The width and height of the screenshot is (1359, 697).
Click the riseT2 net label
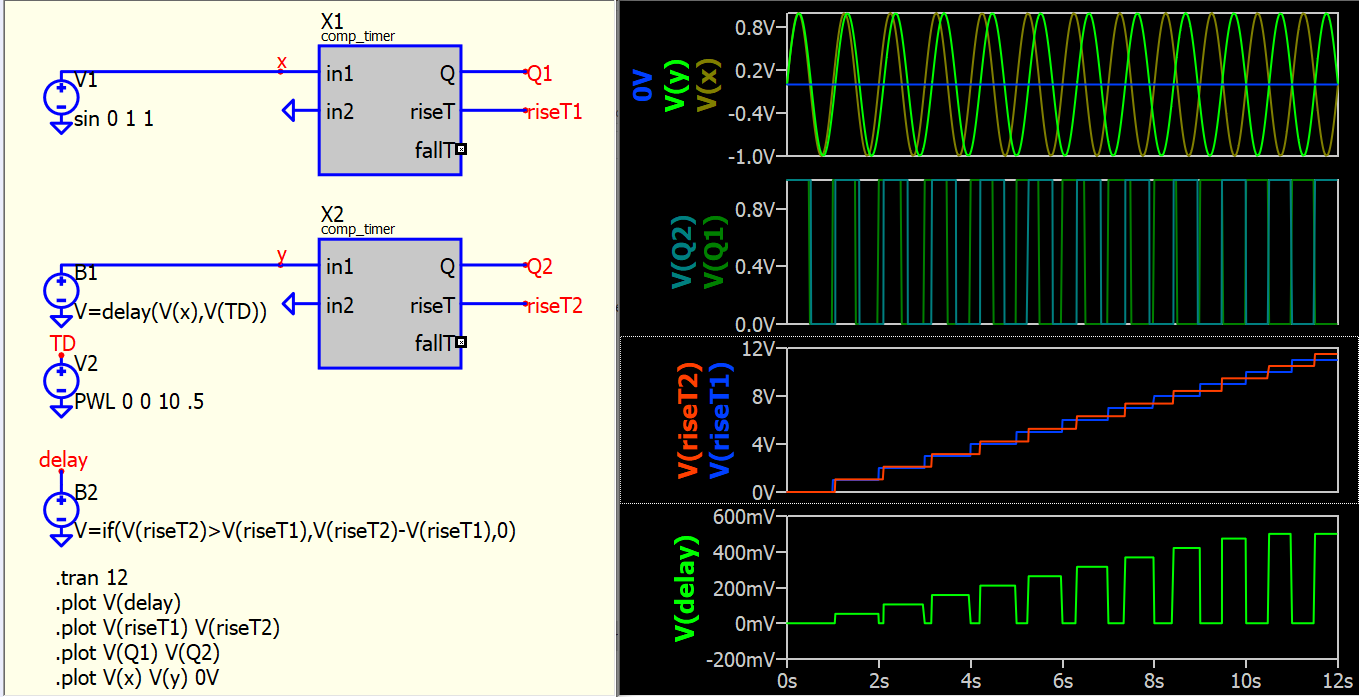coord(555,305)
